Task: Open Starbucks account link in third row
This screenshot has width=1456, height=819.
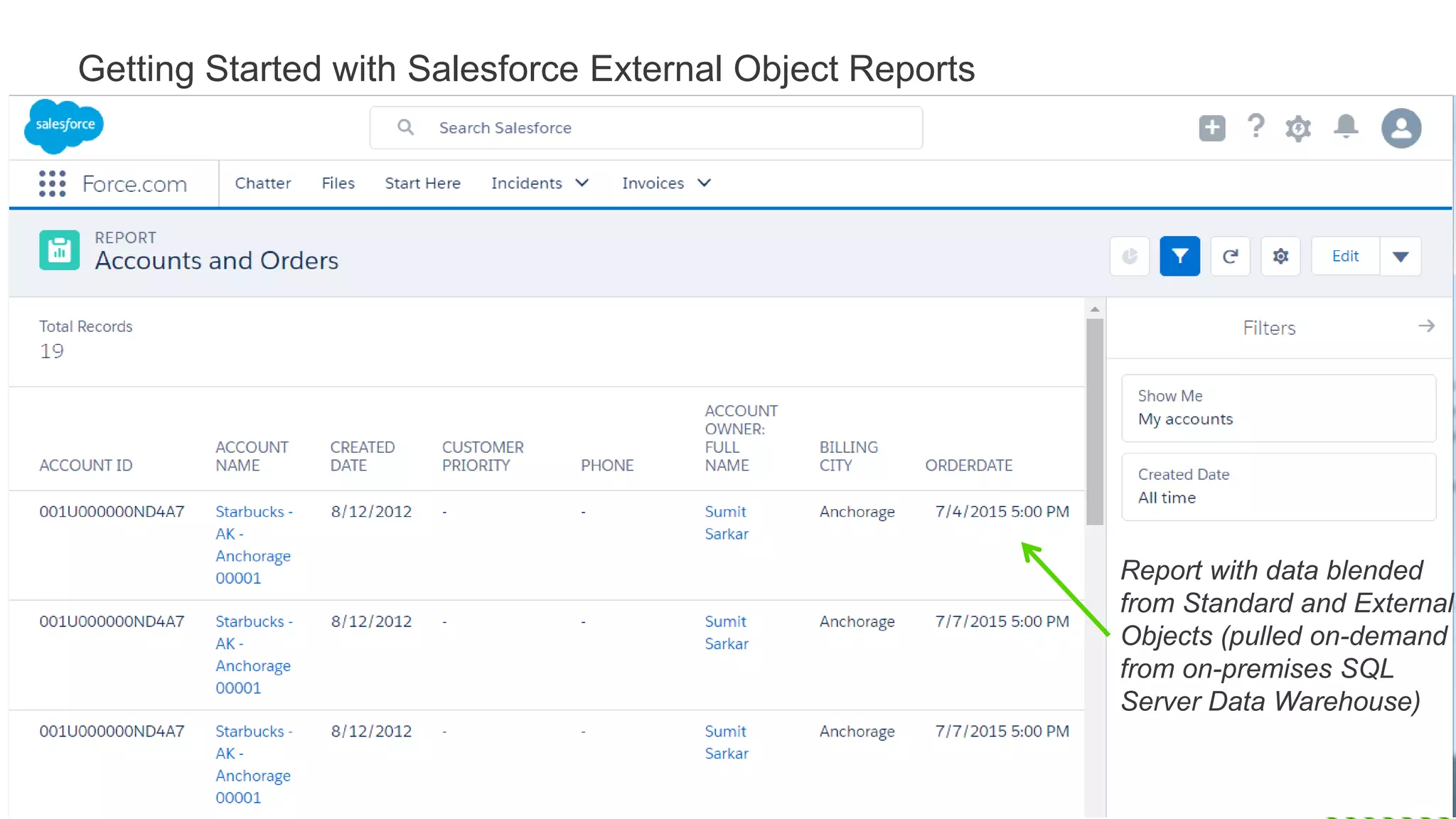Action: (254, 765)
